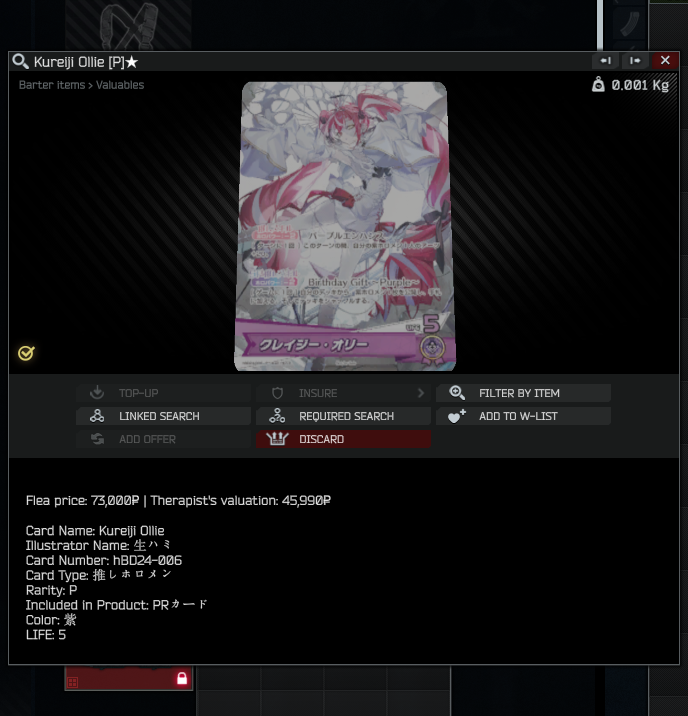Click the Kureiji Ollie card preview image
This screenshot has width=688, height=716.
pos(345,226)
